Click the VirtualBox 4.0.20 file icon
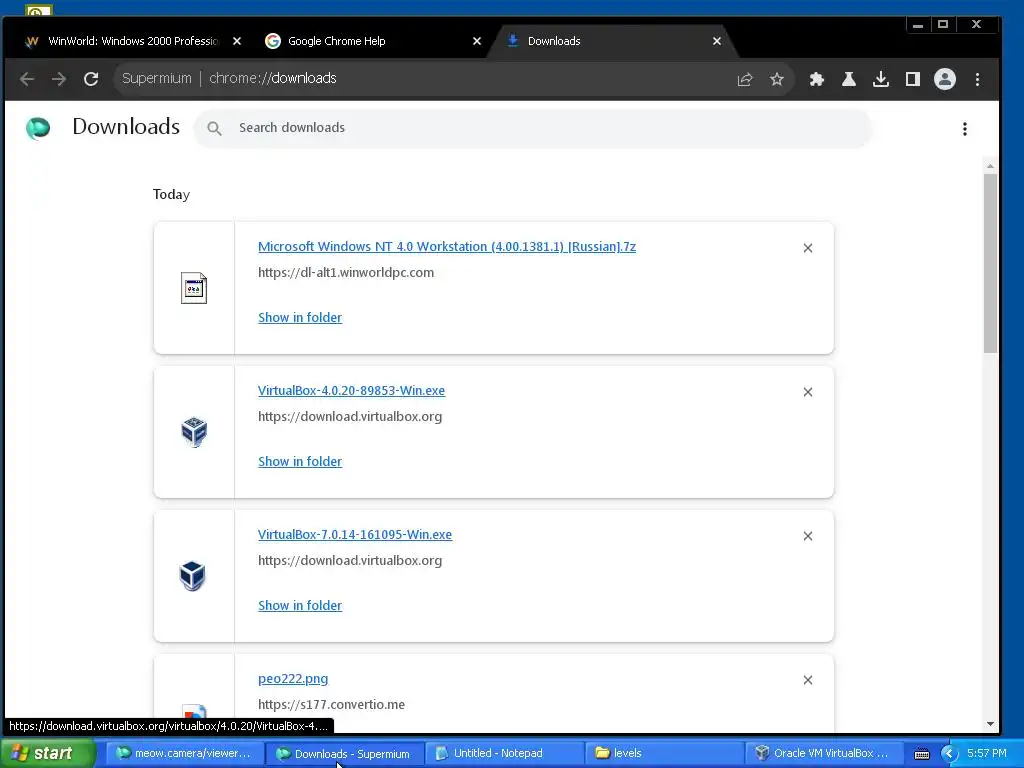Screen dimensions: 1024x768 click(194, 432)
